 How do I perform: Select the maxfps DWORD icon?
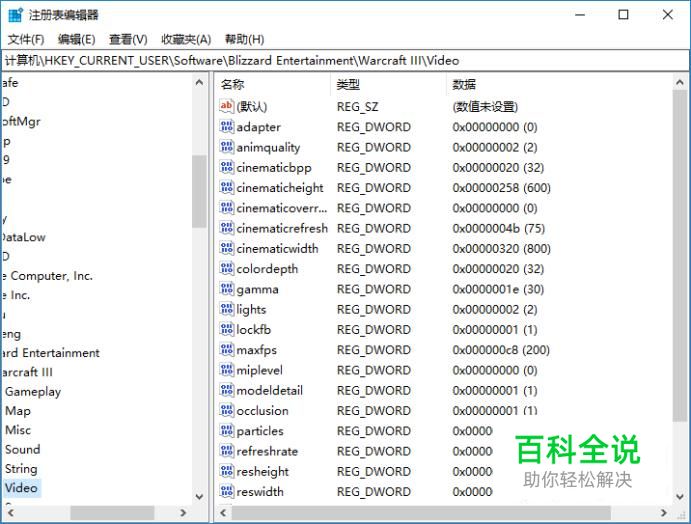(226, 349)
